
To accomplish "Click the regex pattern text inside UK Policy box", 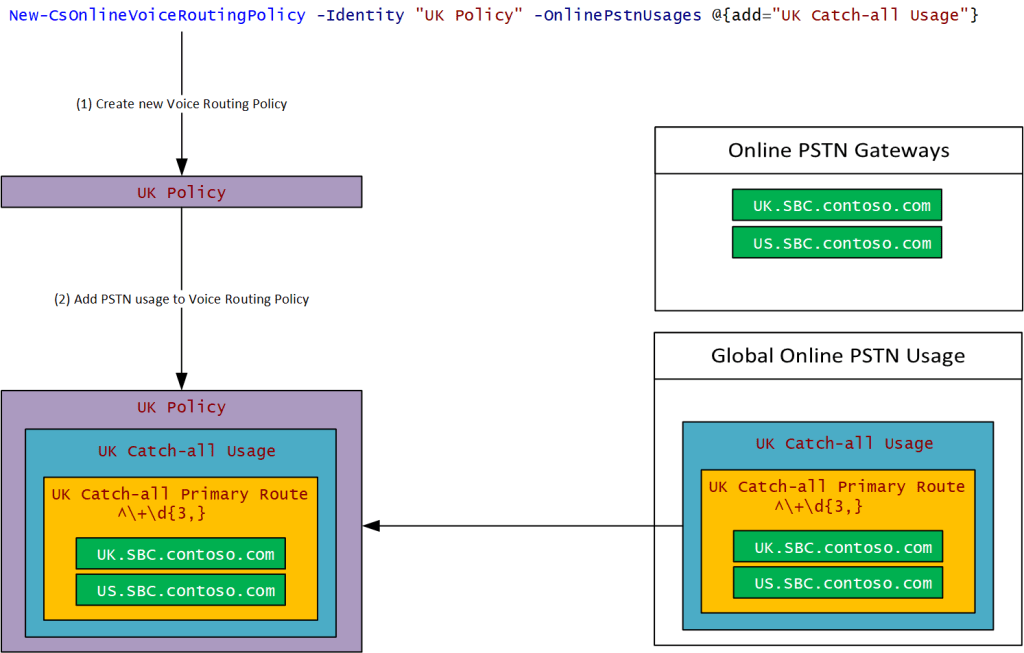I will tap(161, 514).
